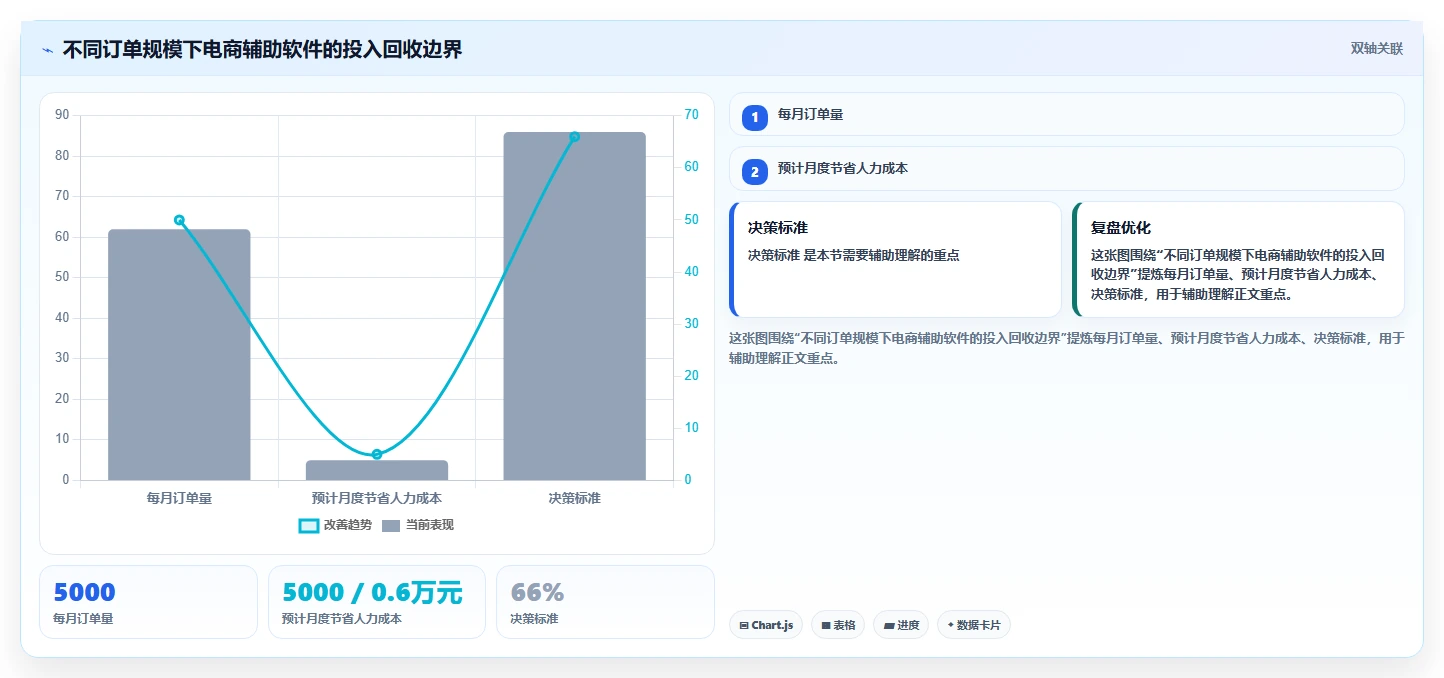Screen dimensions: 1444x678
Task: Toggle the 当前表现 legend item
Action: (x=418, y=525)
